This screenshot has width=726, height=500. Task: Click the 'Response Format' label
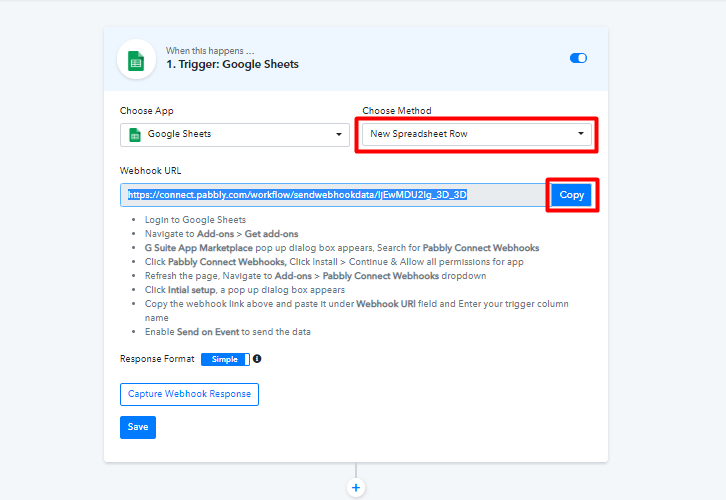click(x=157, y=359)
